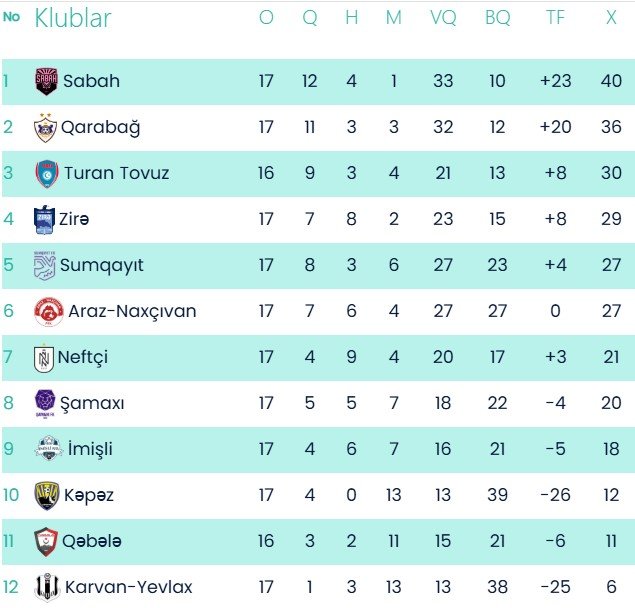Open the Karvan-Yevlax team name link
Image resolution: width=635 pixels, height=608 pixels.
click(128, 587)
